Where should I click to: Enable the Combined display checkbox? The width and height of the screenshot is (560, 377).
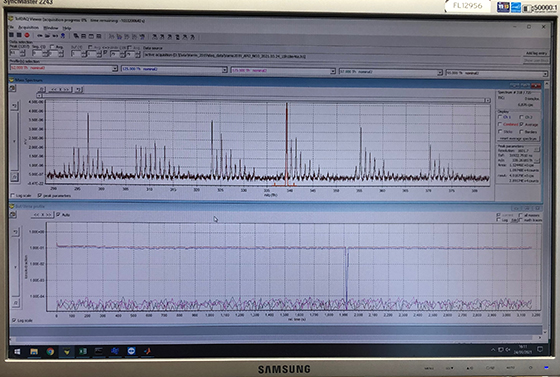500,124
